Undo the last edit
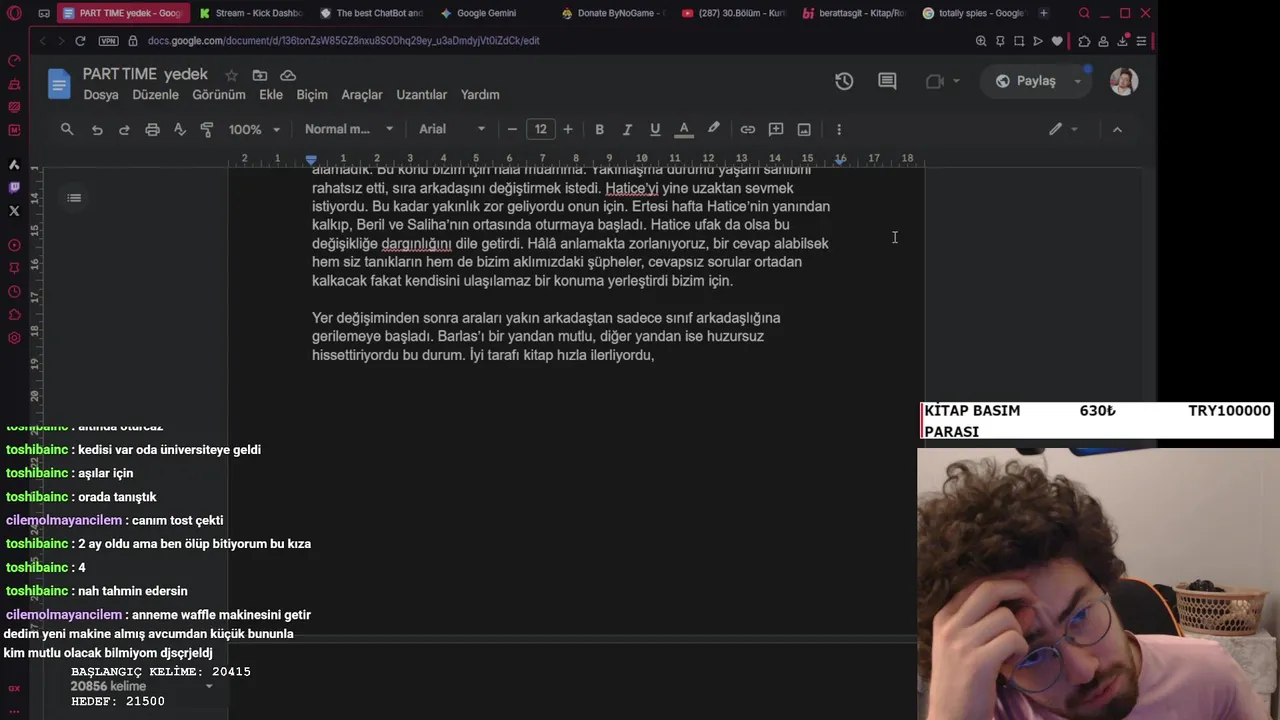 click(97, 129)
